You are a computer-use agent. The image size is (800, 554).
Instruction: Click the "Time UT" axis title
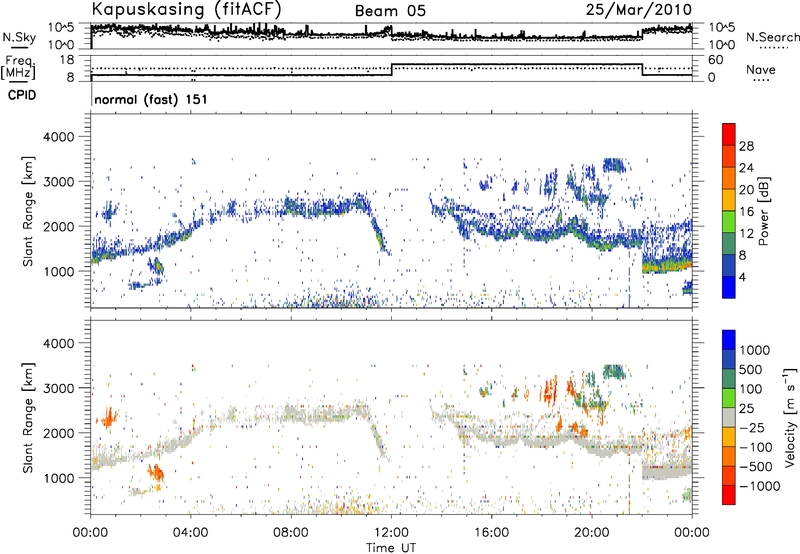pos(391,548)
